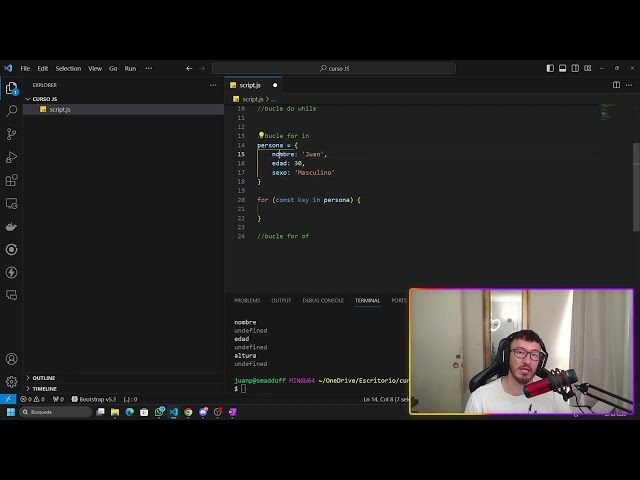Viewport: 640px width, 480px height.
Task: Open Explorer's Views and More Actions ellipsis
Action: (x=213, y=85)
